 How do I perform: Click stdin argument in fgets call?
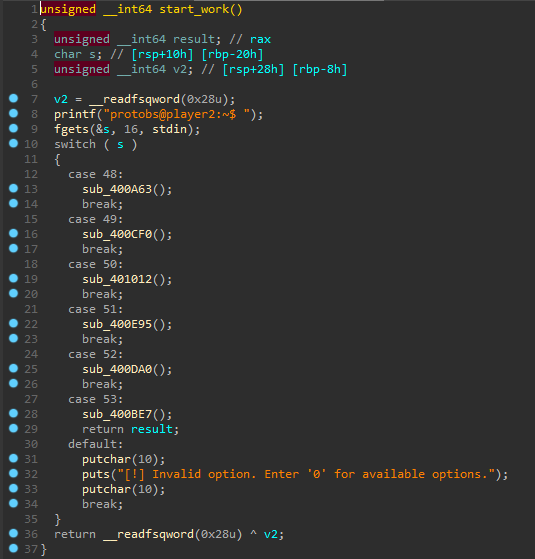point(169,129)
